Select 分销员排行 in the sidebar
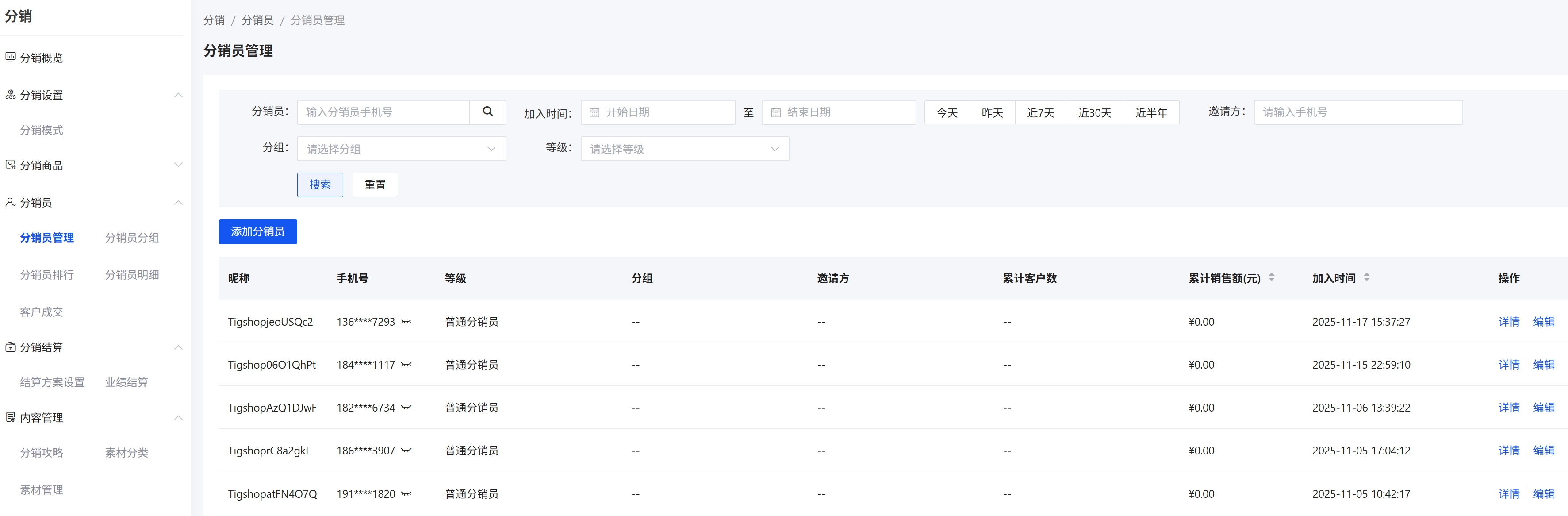 tap(46, 274)
